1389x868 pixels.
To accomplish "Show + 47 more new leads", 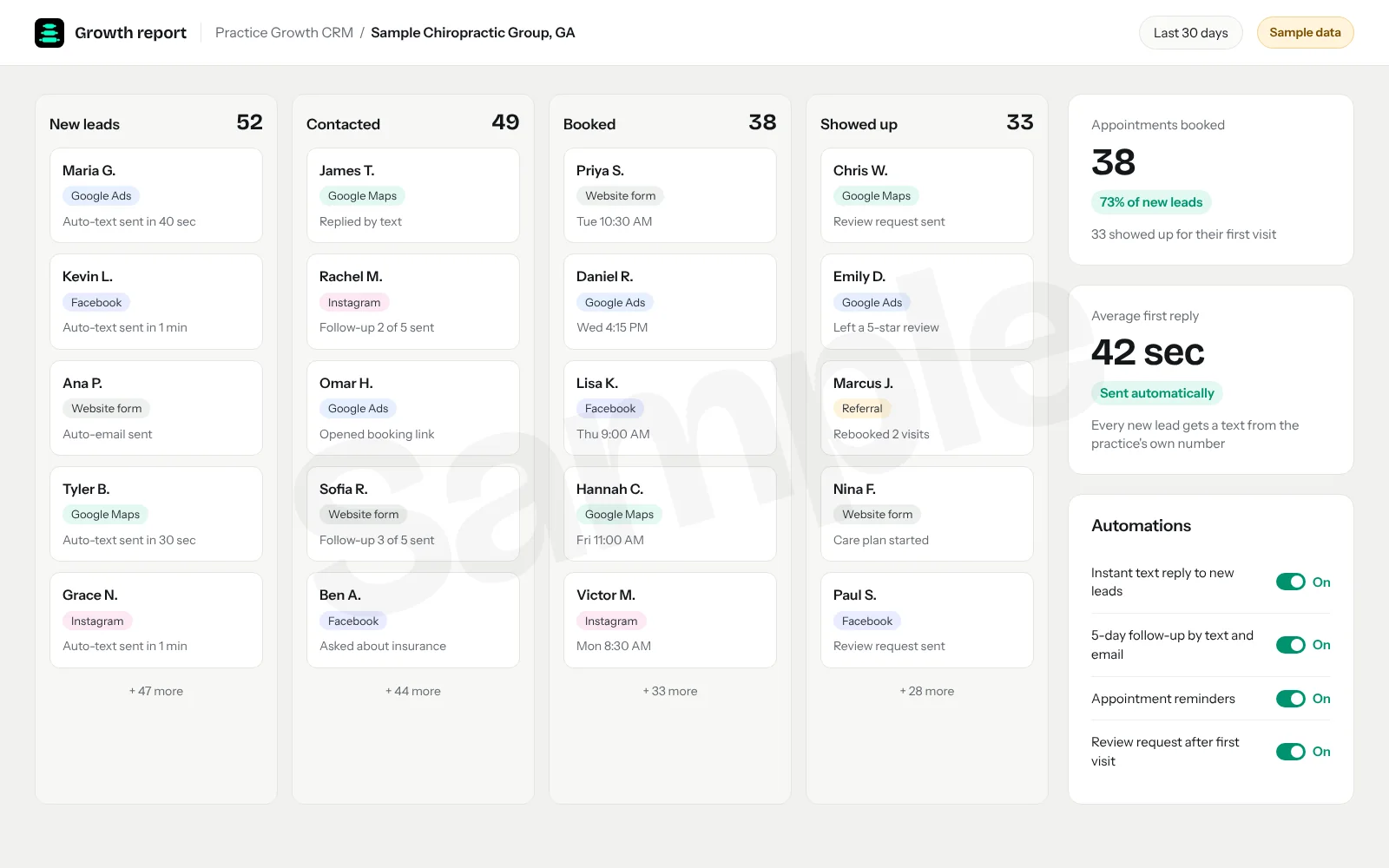I will tap(156, 691).
